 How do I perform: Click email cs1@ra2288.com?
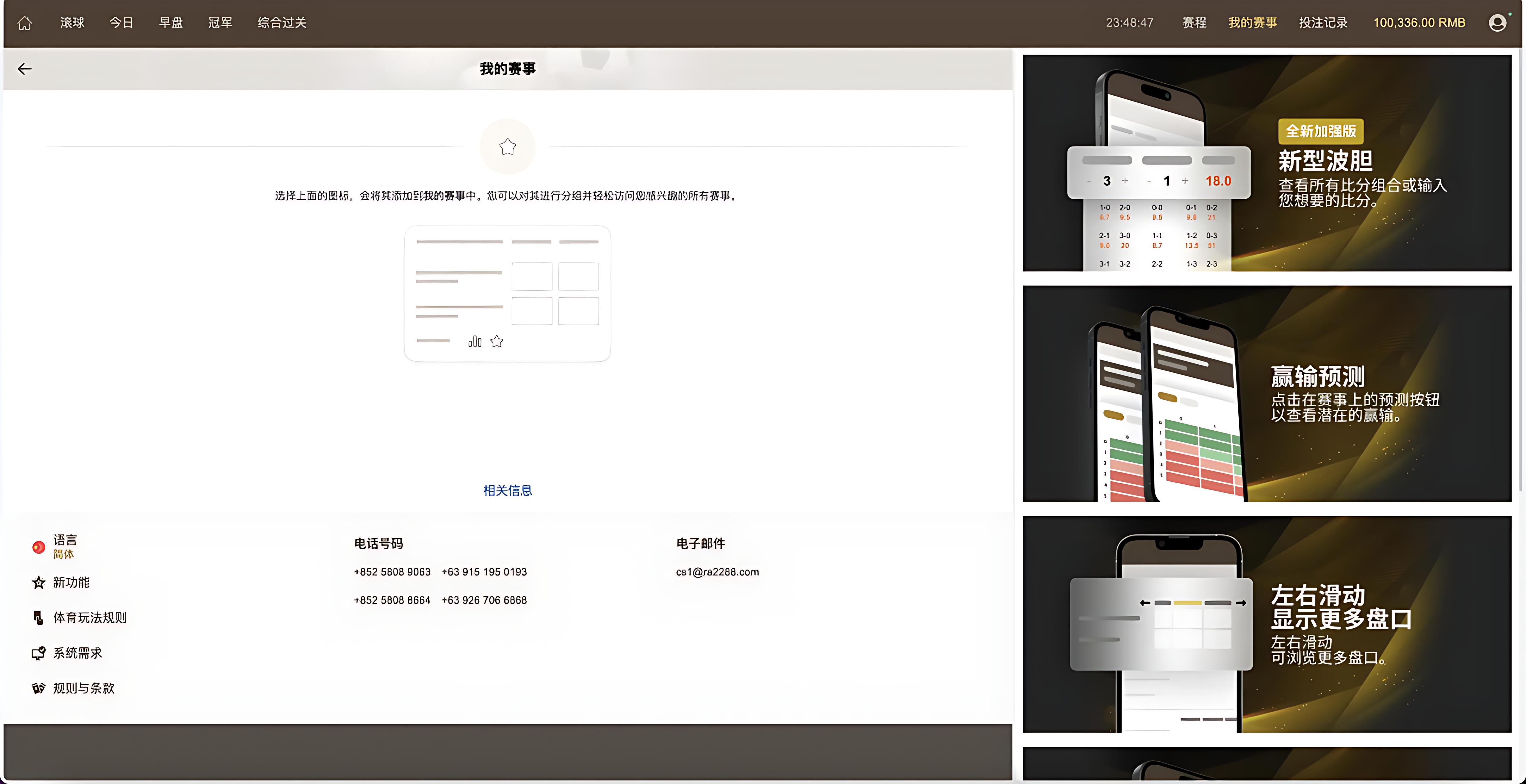717,572
